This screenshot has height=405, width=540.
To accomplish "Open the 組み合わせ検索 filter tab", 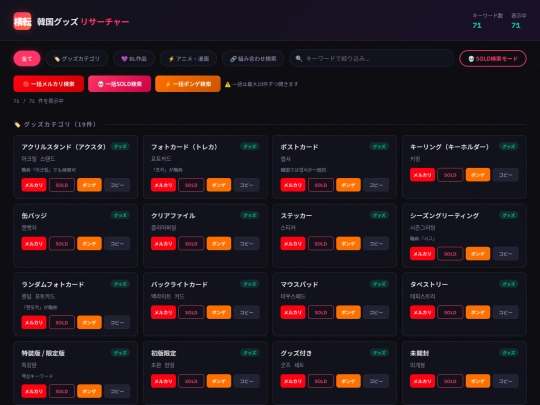I will 253,59.
